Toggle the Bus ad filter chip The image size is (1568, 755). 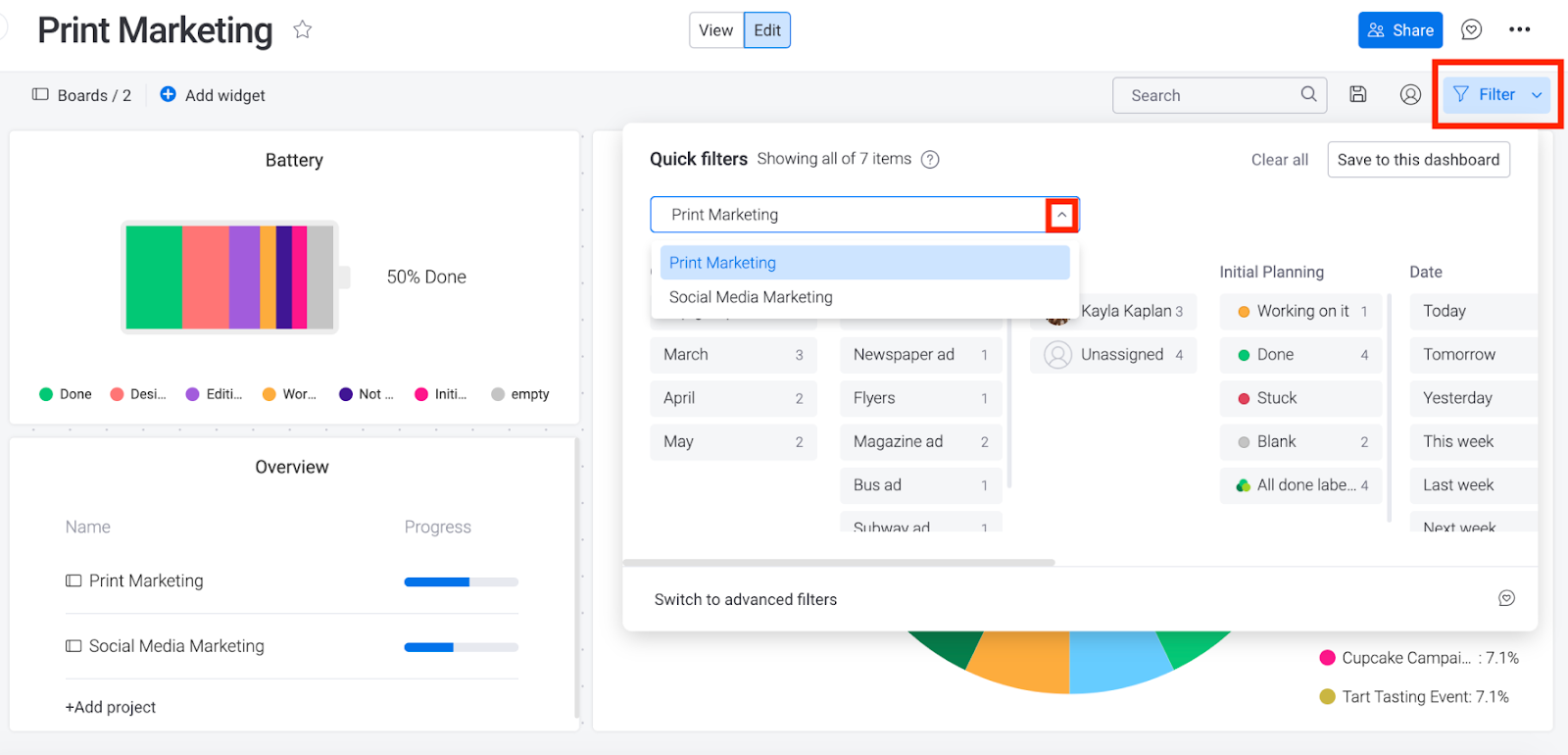click(920, 485)
